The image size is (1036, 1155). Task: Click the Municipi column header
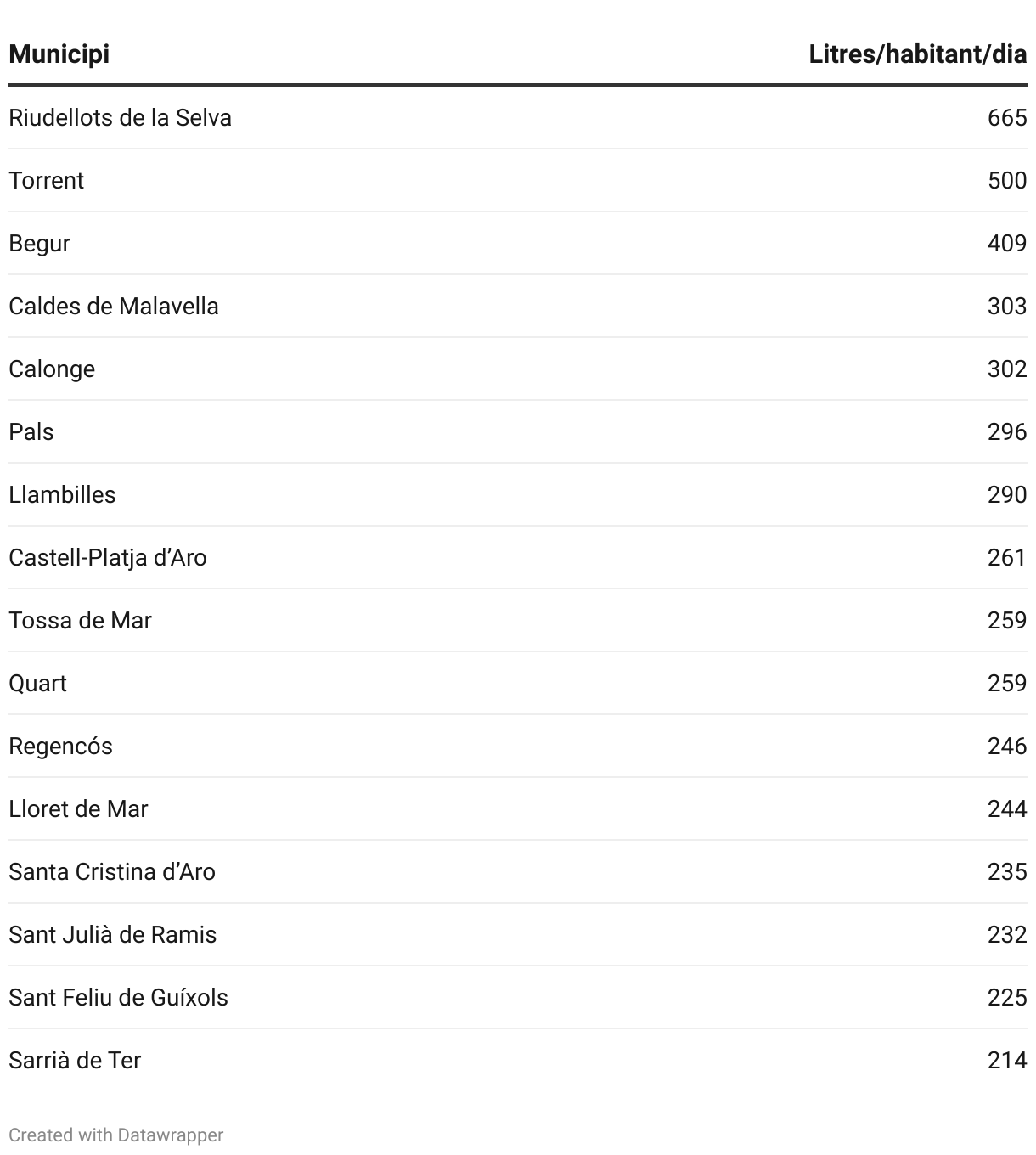click(59, 54)
